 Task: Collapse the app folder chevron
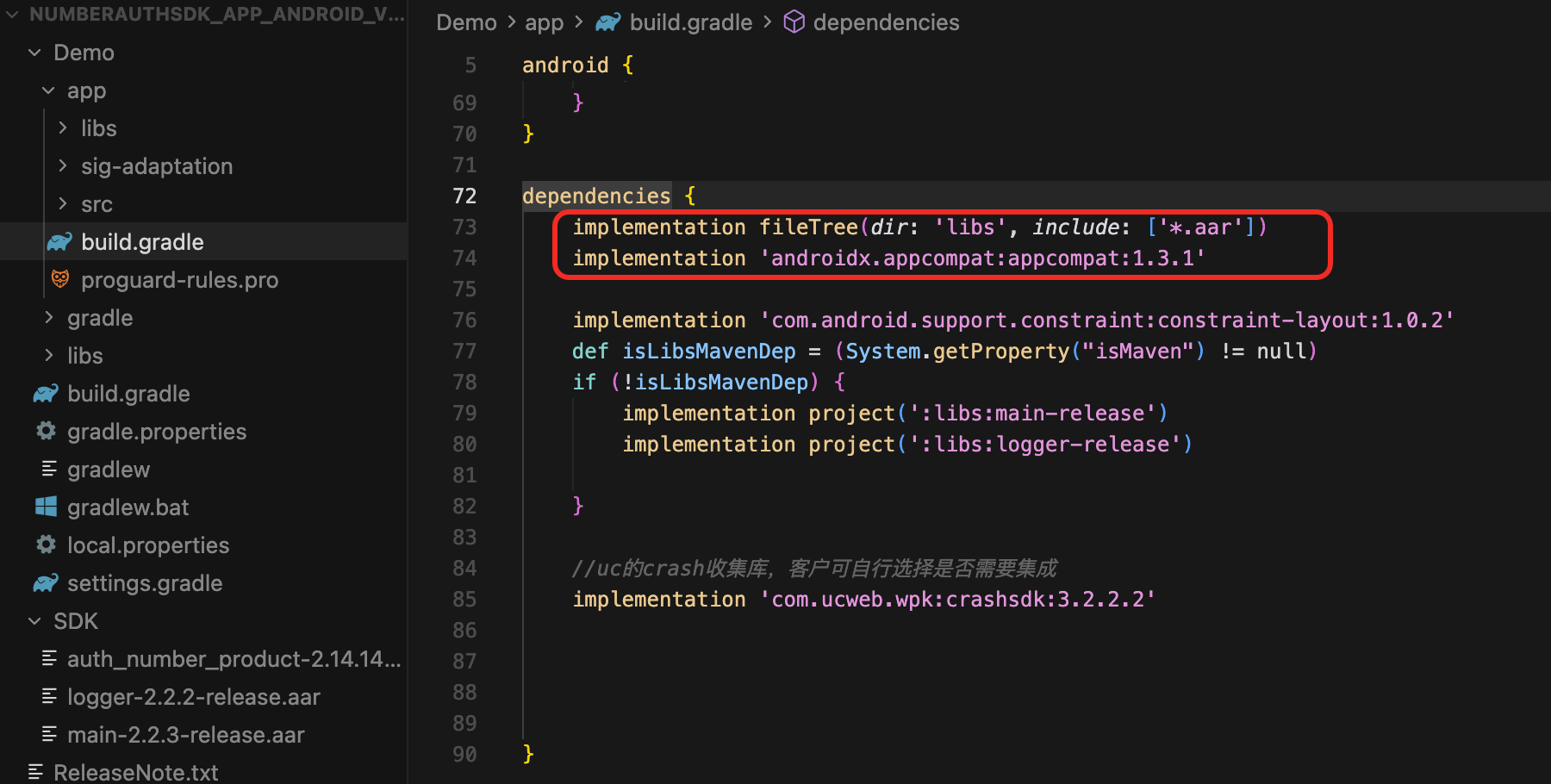coord(48,90)
